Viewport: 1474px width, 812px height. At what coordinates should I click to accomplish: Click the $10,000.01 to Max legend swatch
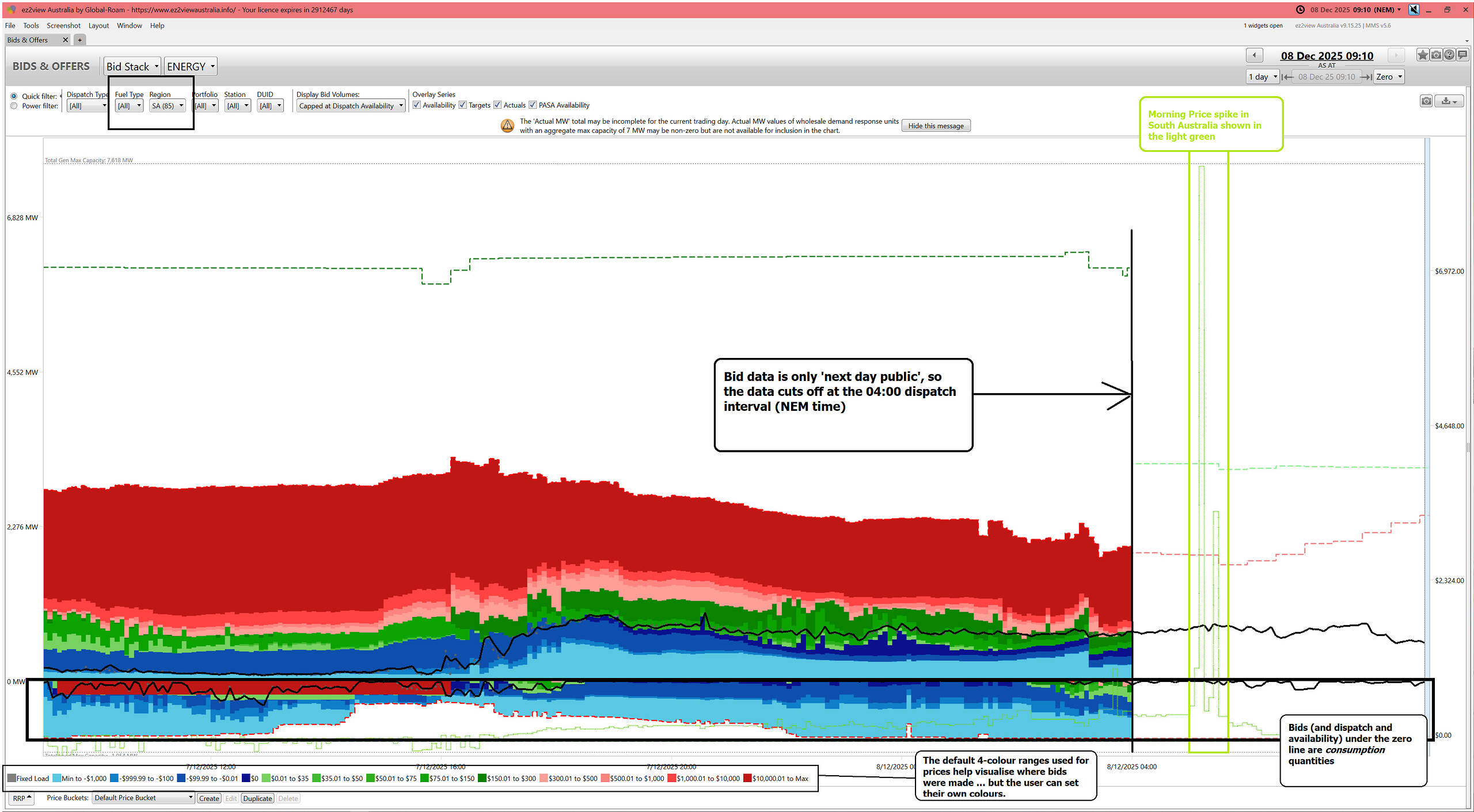pyautogui.click(x=747, y=779)
